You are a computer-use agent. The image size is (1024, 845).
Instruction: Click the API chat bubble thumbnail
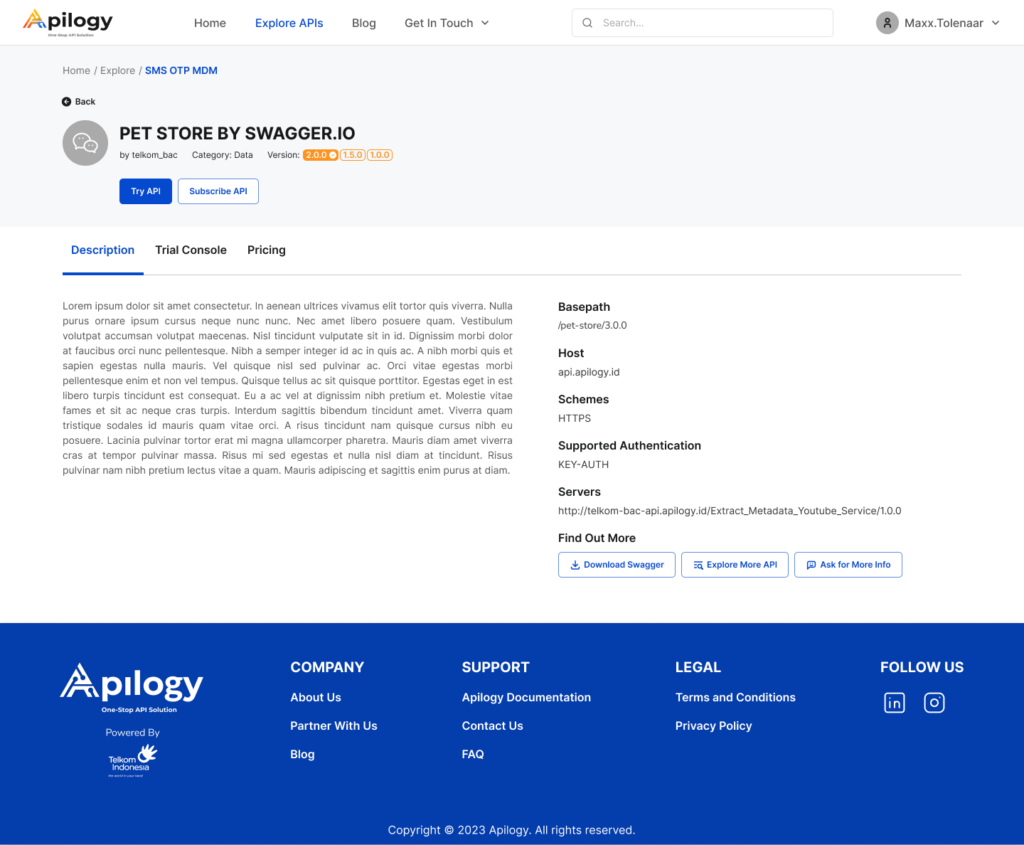tap(85, 143)
